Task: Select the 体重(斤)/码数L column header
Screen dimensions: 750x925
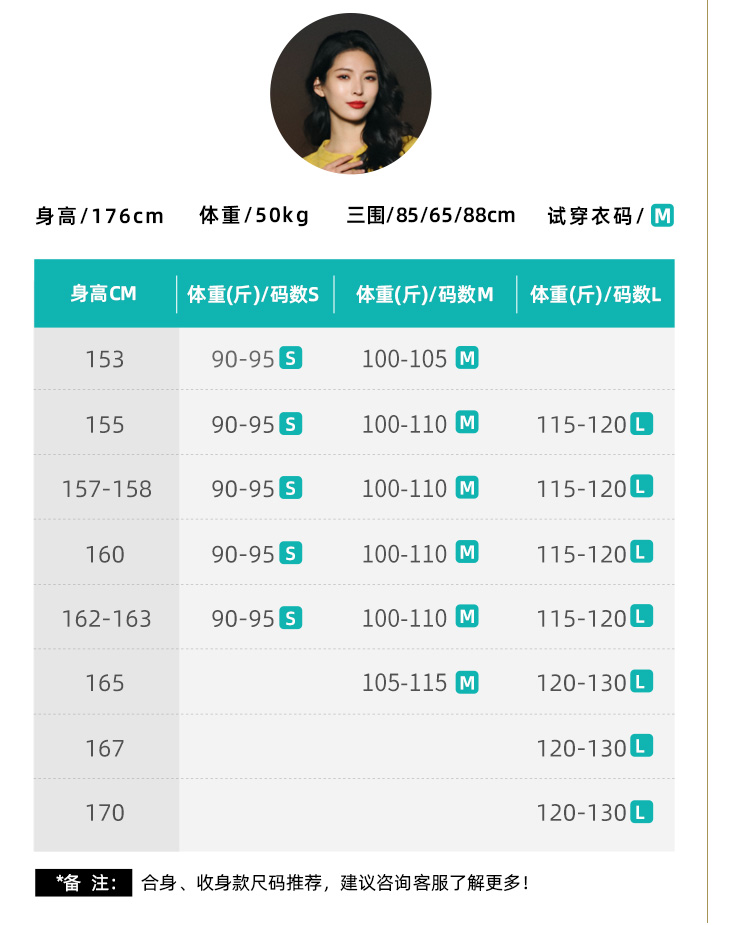Action: pyautogui.click(x=596, y=294)
